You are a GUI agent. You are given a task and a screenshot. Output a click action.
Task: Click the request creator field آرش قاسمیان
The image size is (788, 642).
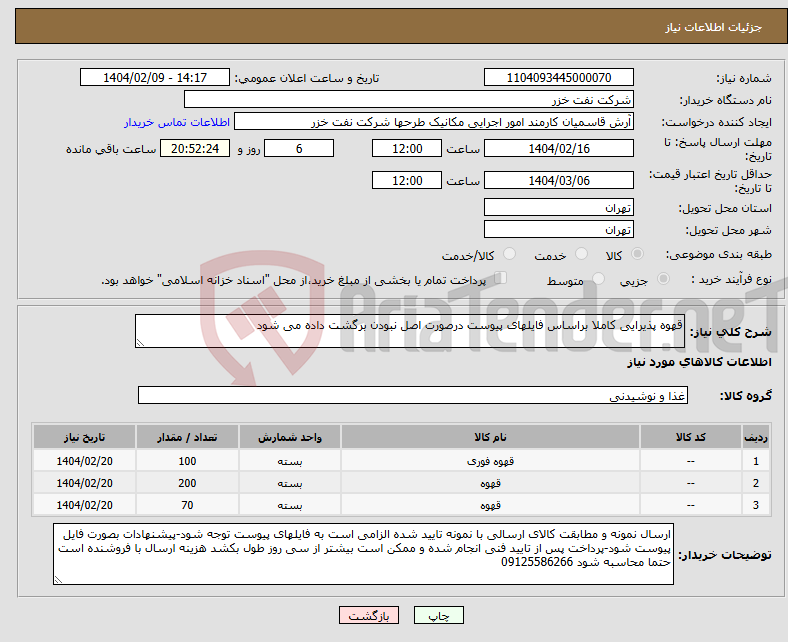click(434, 122)
